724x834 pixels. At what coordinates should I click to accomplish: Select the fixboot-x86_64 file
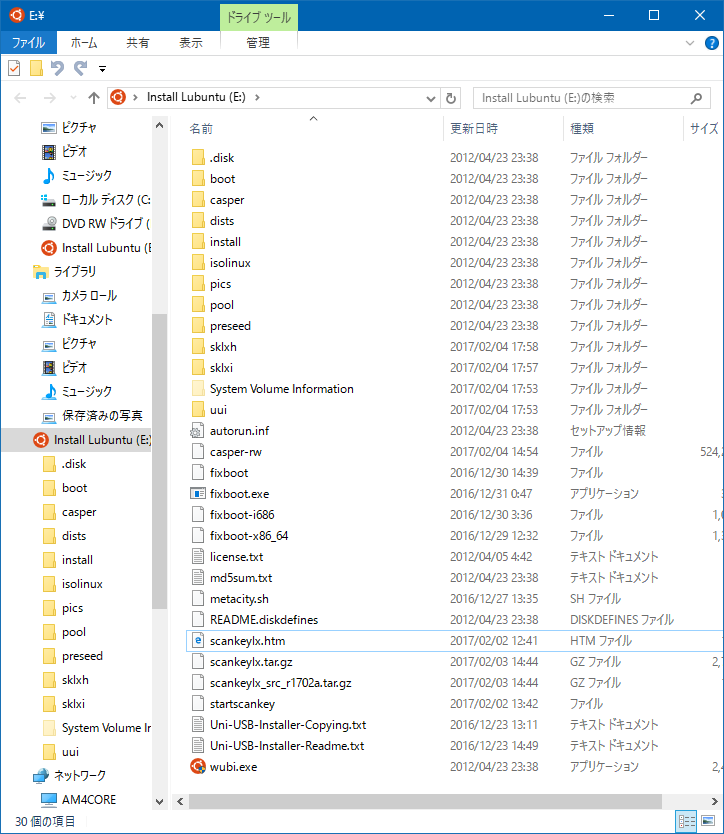[x=249, y=536]
